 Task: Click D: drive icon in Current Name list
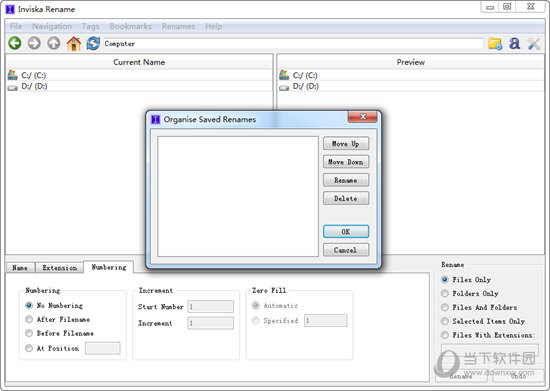click(x=13, y=88)
